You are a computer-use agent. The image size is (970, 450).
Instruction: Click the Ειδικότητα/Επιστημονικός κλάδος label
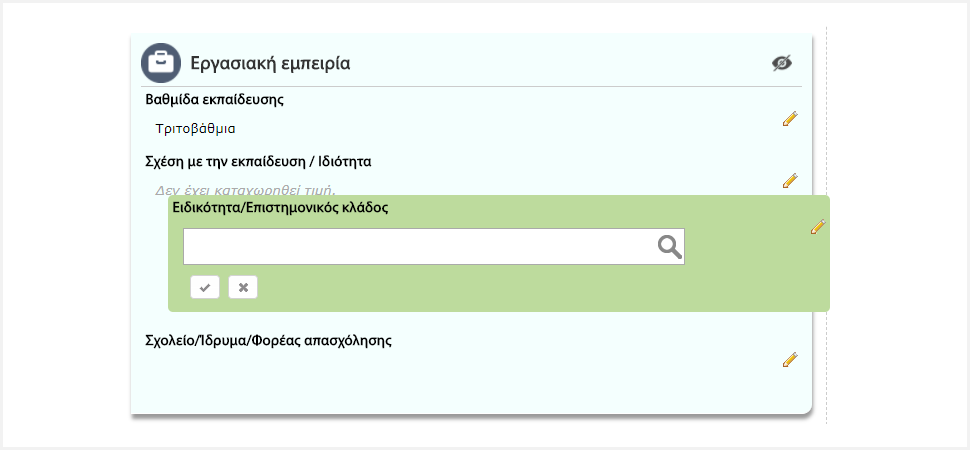click(x=280, y=208)
